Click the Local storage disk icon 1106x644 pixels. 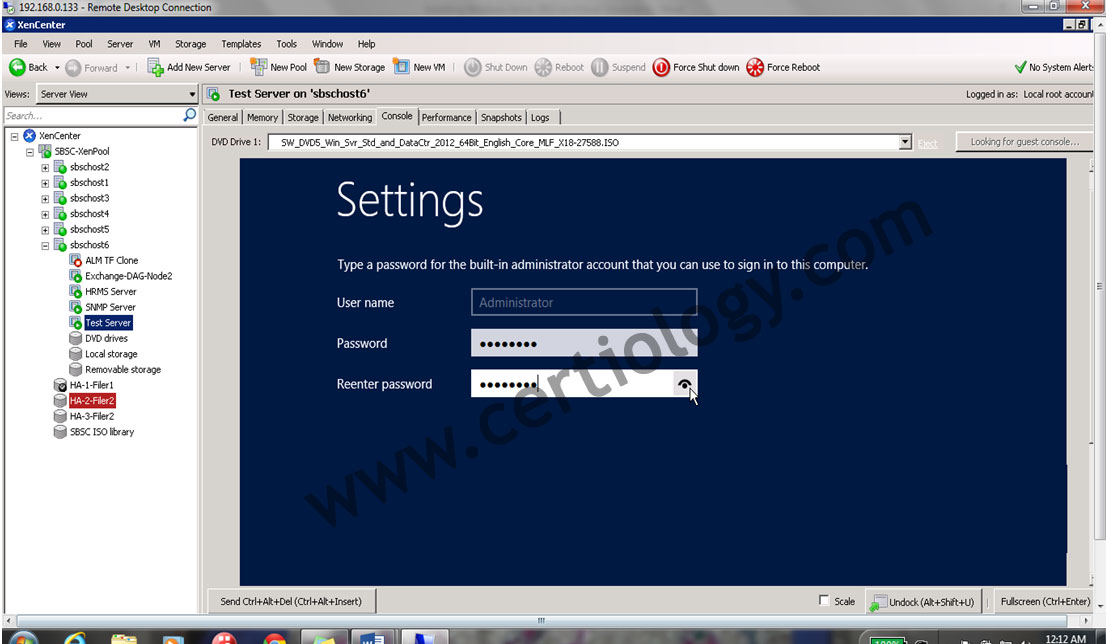tap(75, 353)
